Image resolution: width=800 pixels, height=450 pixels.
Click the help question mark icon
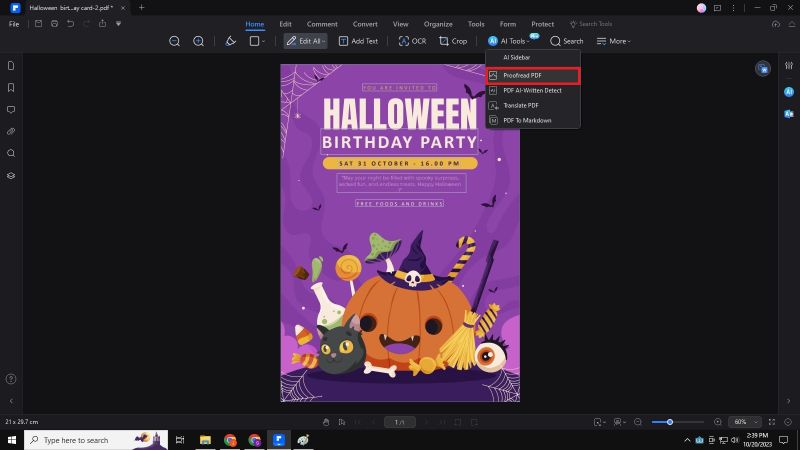[11, 379]
